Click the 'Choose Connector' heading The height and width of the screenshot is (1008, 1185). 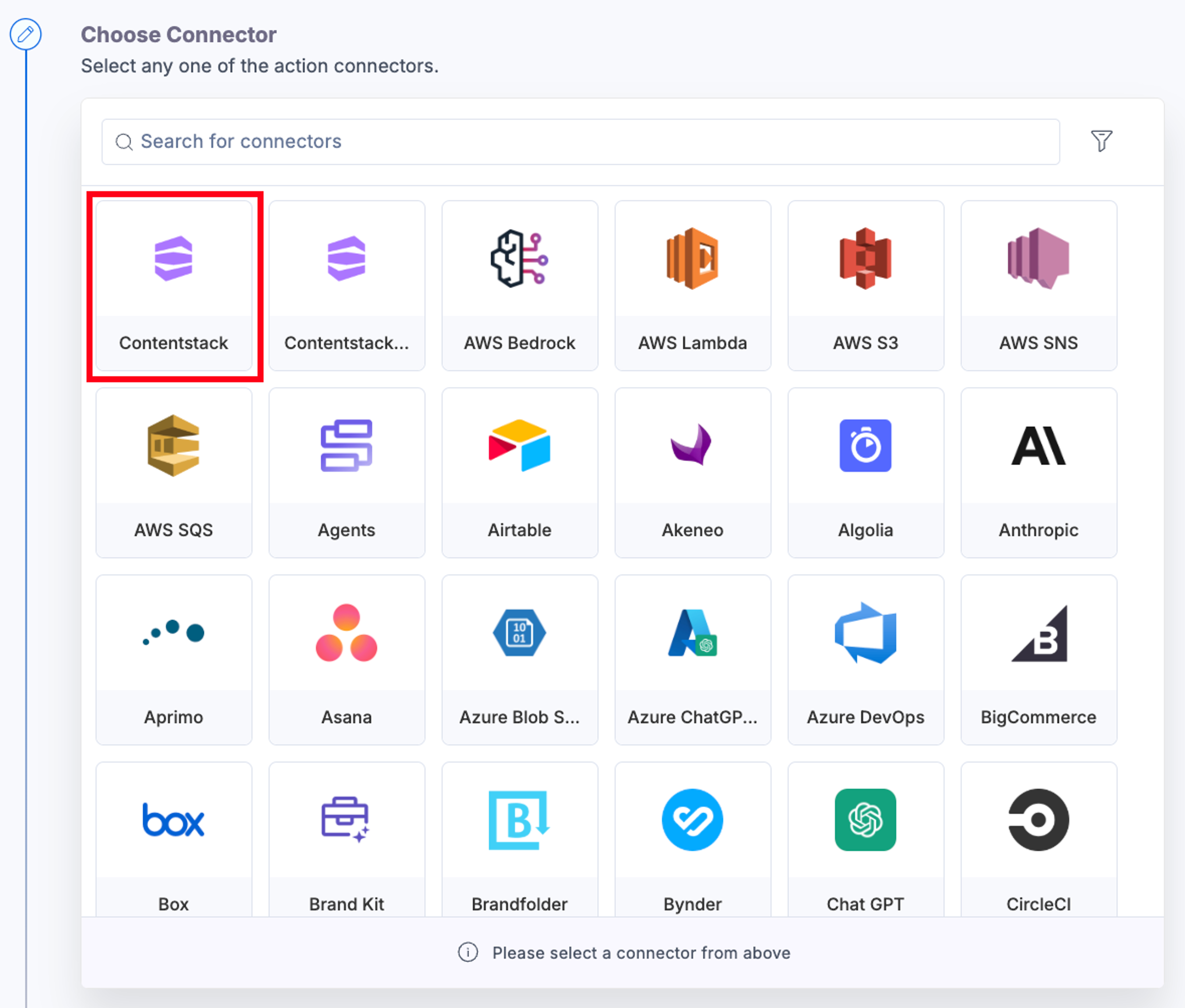pyautogui.click(x=179, y=35)
